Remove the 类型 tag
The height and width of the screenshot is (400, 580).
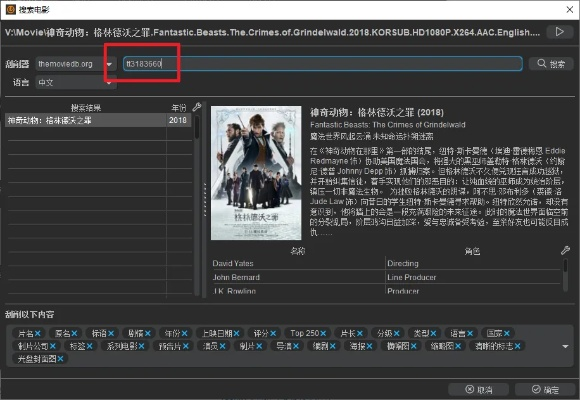(x=433, y=333)
